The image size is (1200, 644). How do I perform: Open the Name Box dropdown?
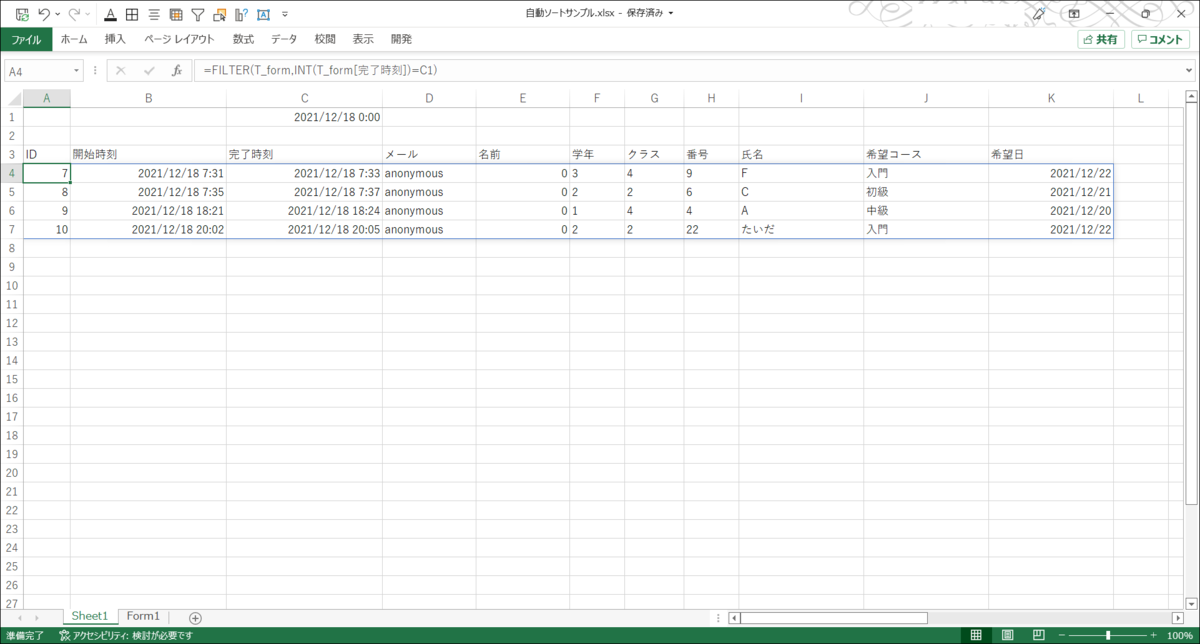75,70
